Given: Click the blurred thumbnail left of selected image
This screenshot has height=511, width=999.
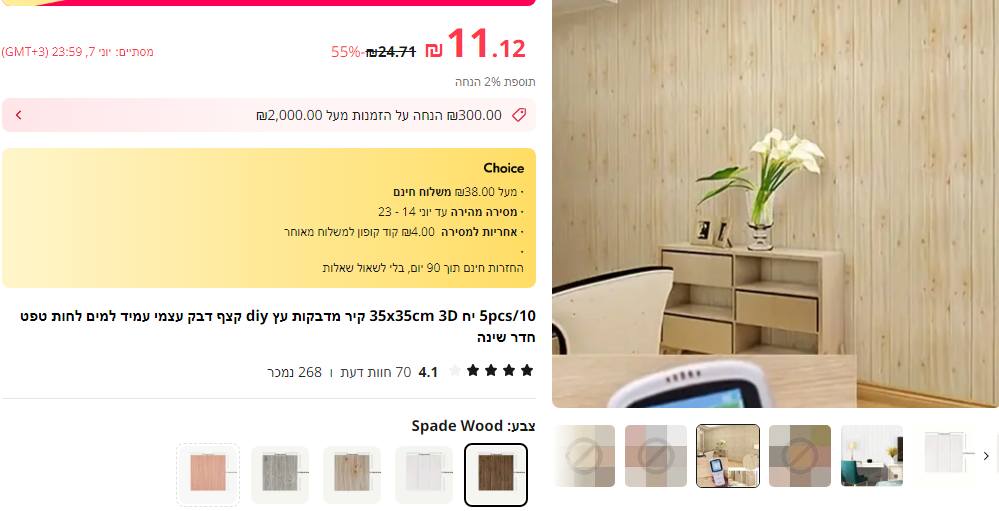Looking at the screenshot, I should click(656, 456).
